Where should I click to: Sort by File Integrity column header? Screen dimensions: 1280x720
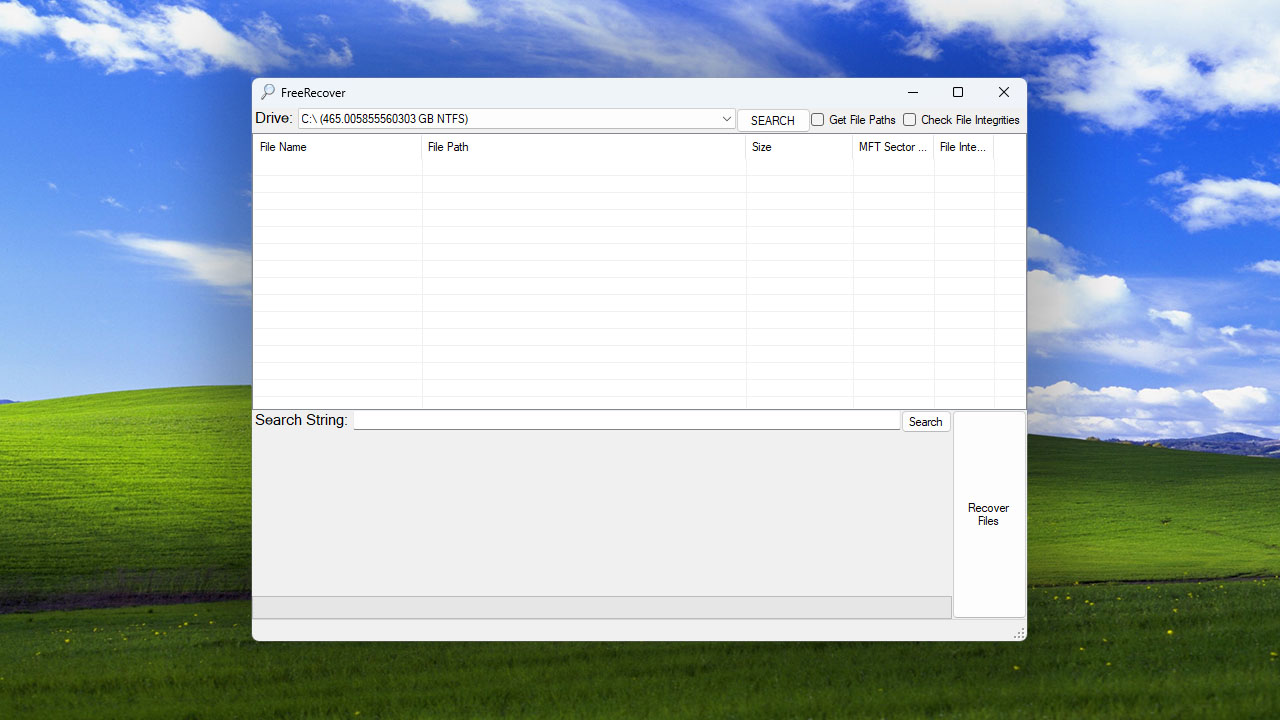(x=964, y=147)
